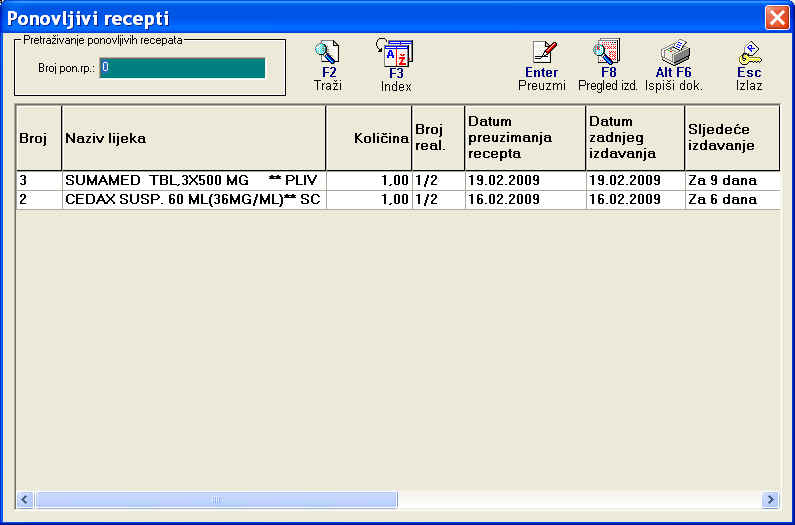Click the Naziv lijeka column header
The image size is (795, 525).
[194, 138]
